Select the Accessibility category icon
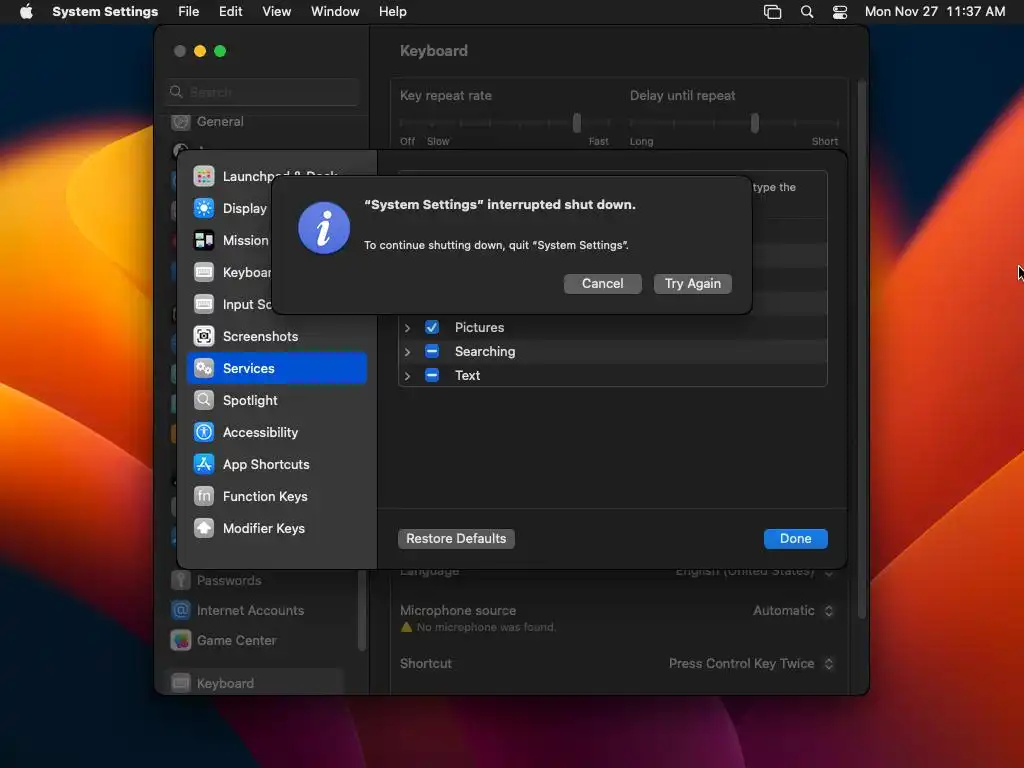 (x=204, y=432)
